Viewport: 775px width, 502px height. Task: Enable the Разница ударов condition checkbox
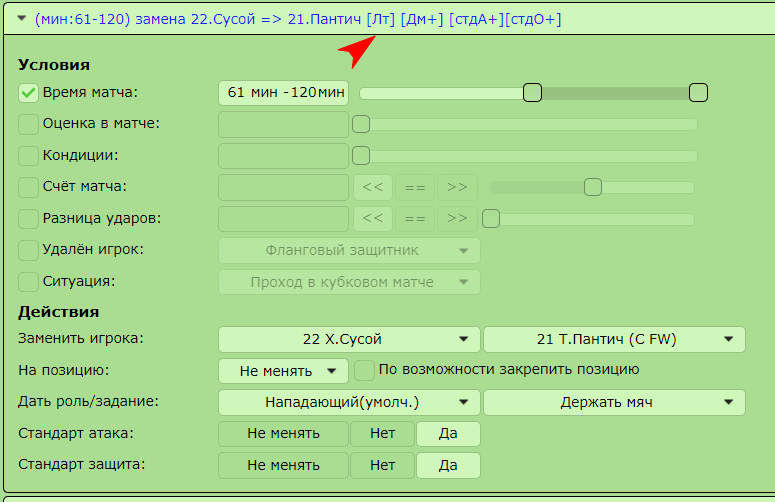click(x=28, y=219)
